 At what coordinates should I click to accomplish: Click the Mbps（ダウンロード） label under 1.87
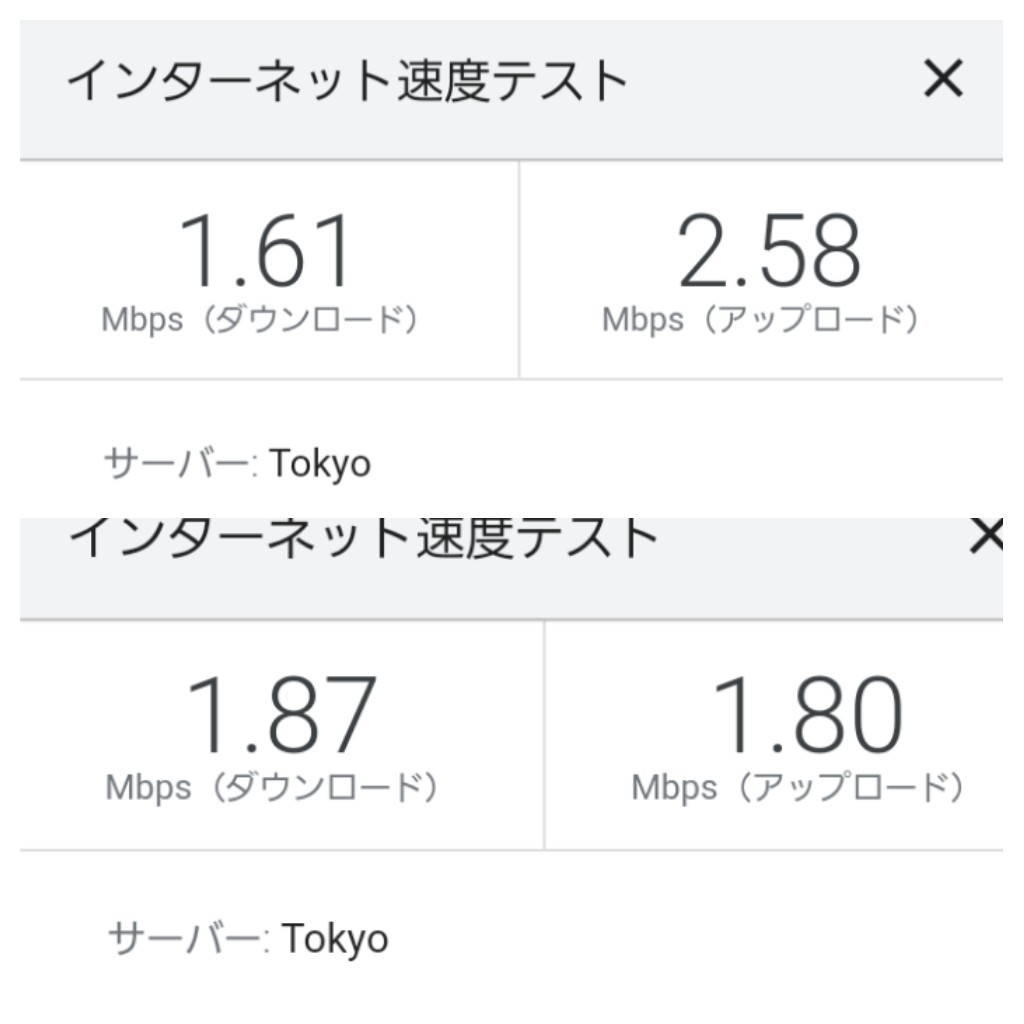(273, 788)
